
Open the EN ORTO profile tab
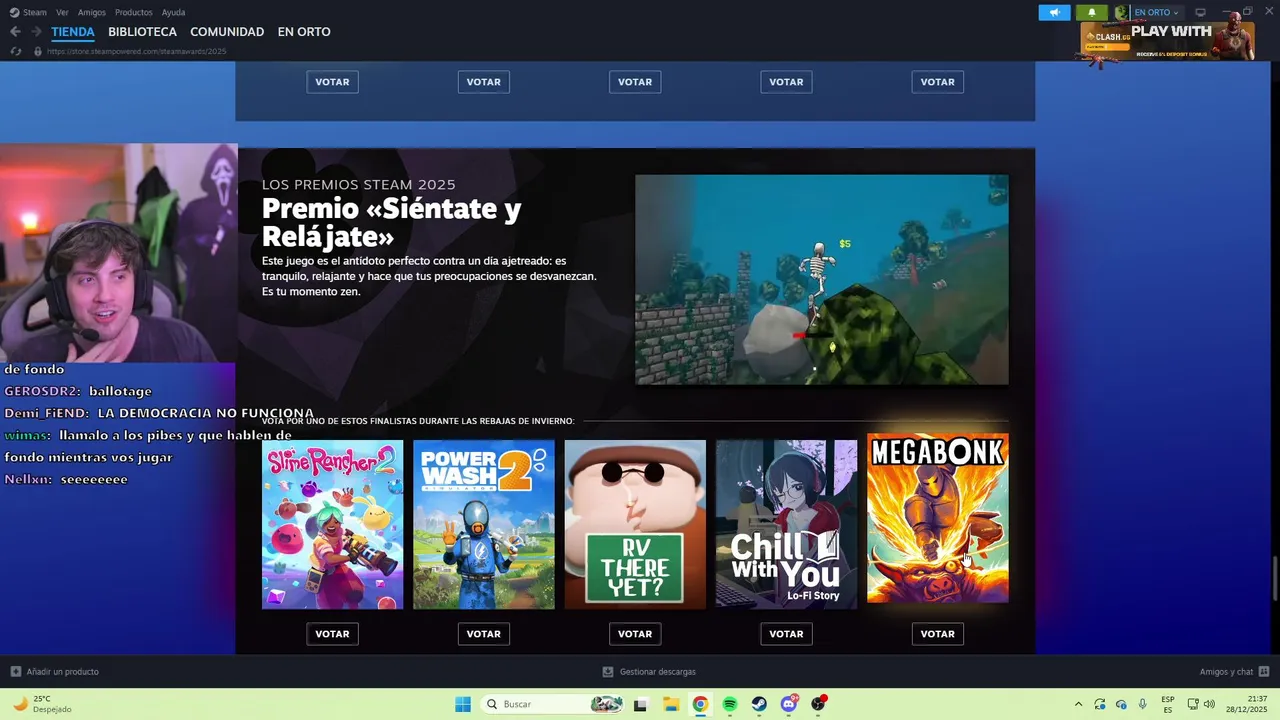[304, 32]
